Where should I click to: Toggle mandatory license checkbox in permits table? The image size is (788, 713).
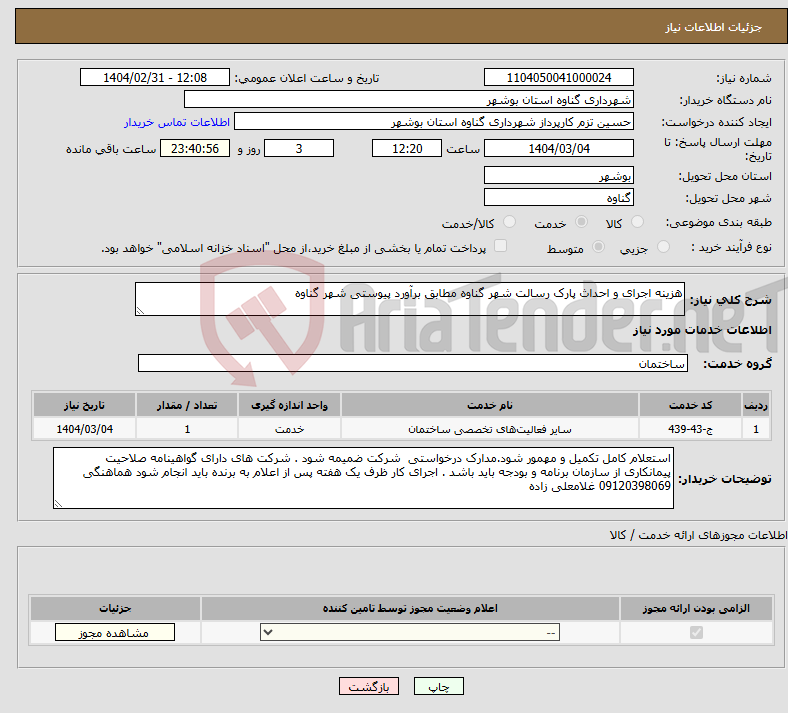[696, 632]
